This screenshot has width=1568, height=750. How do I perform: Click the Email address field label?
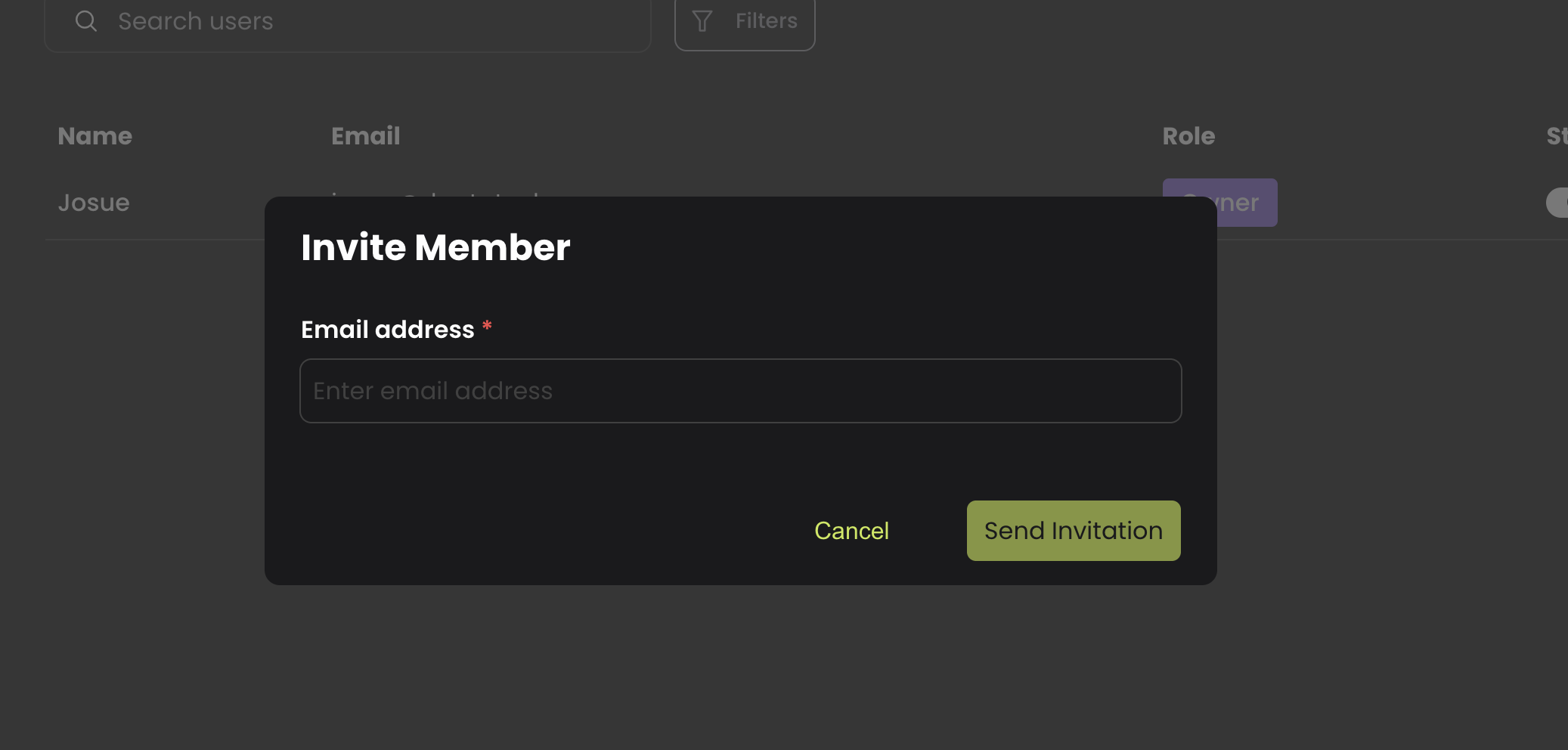click(388, 330)
